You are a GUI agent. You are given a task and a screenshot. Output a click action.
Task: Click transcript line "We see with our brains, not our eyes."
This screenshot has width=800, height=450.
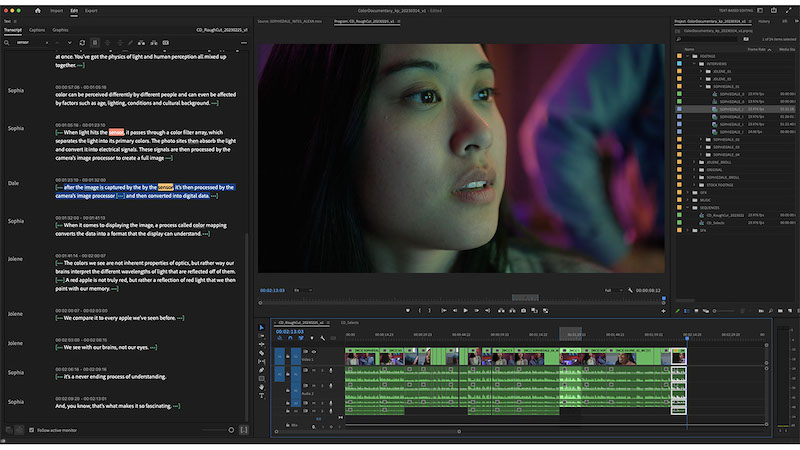tap(106, 347)
